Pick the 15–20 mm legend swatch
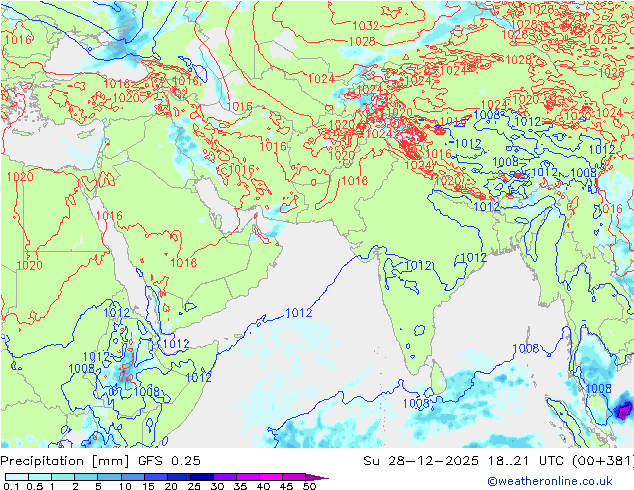 click(155, 477)
